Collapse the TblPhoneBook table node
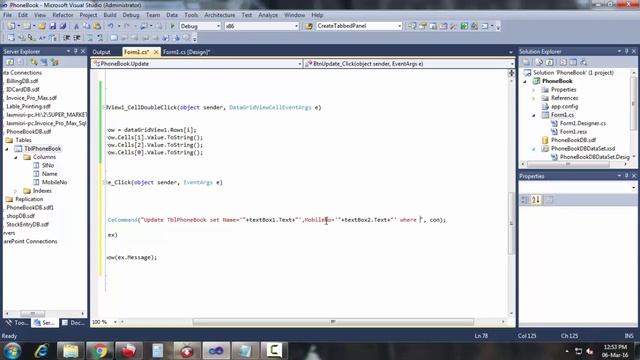Screen dimensions: 640x360 [x=7, y=149]
